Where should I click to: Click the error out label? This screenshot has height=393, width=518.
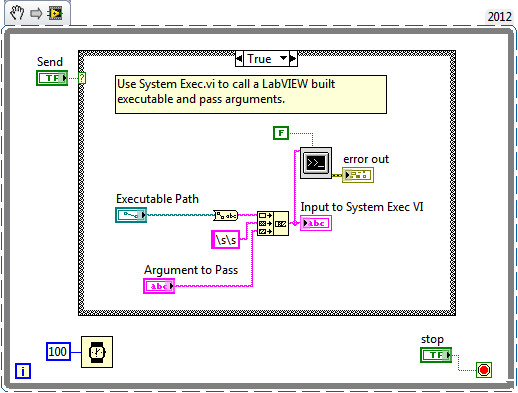[x=366, y=159]
